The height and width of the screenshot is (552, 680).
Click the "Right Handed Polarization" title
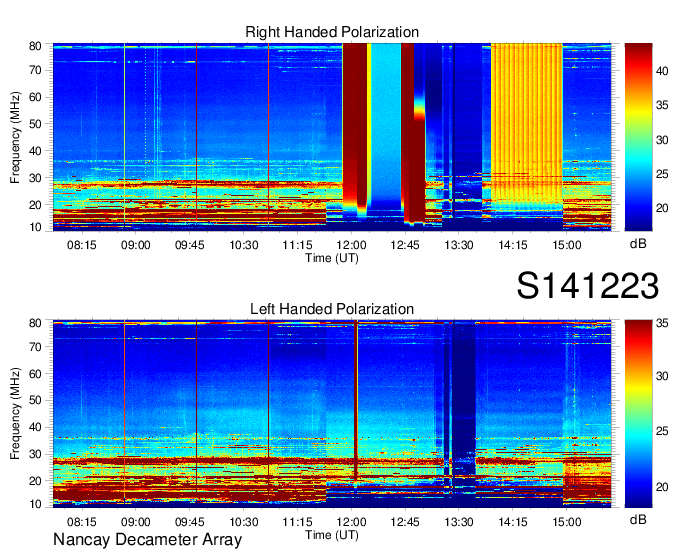[x=332, y=32]
